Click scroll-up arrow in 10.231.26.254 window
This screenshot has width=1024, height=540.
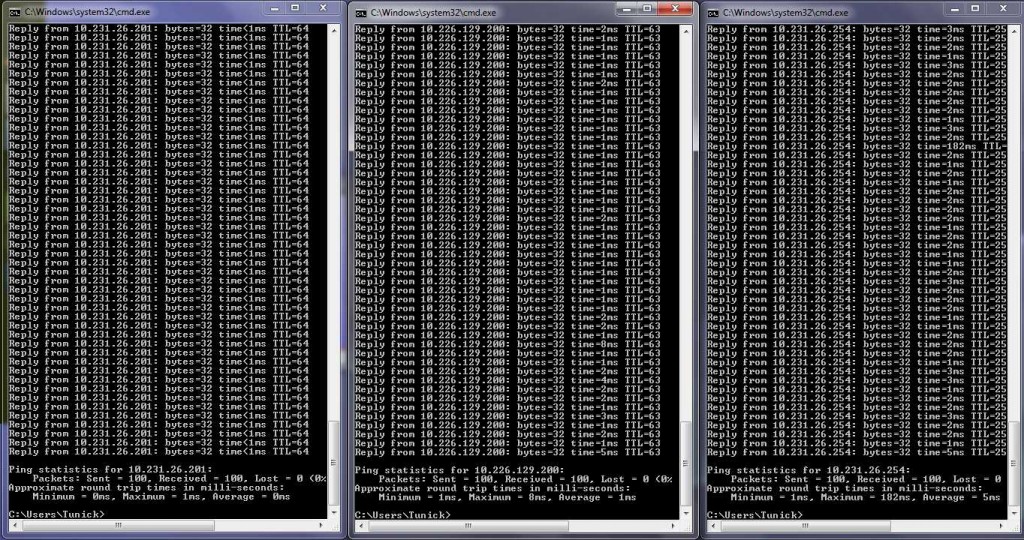[1014, 31]
